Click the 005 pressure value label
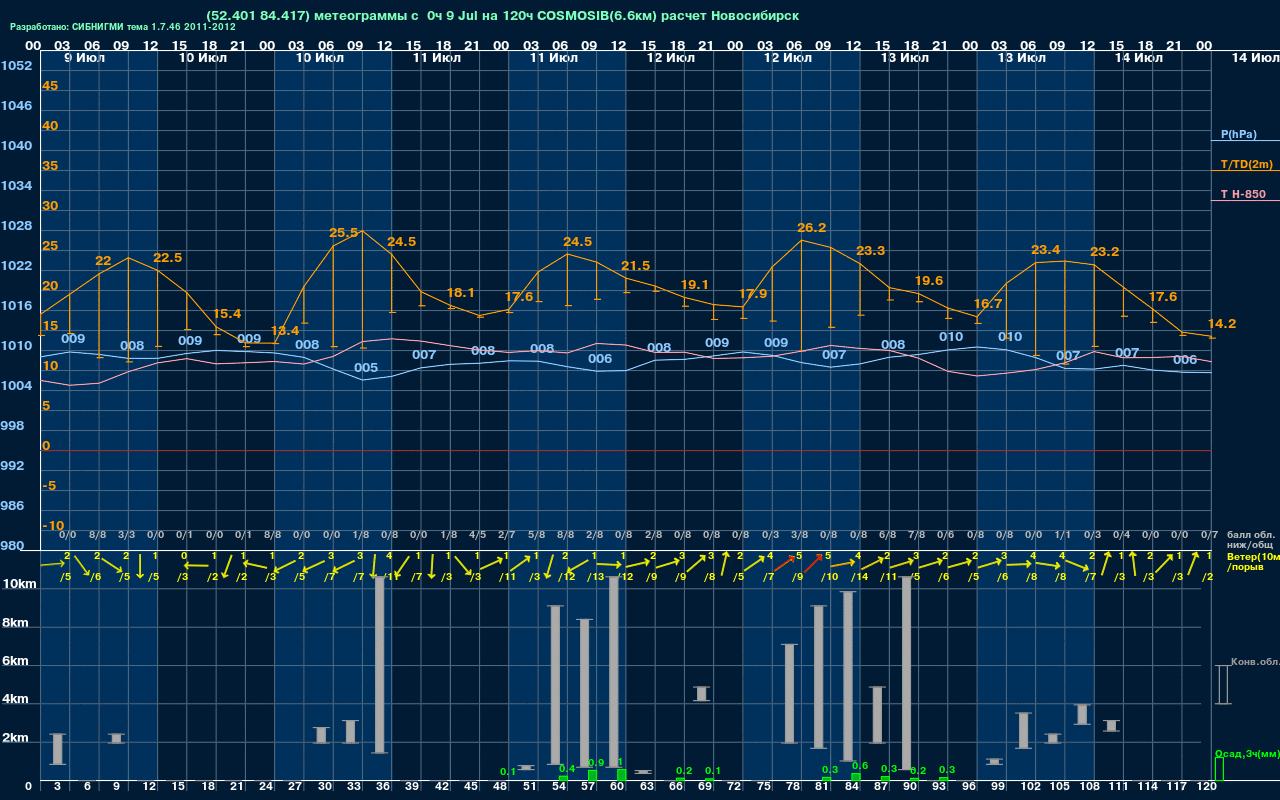 click(366, 367)
